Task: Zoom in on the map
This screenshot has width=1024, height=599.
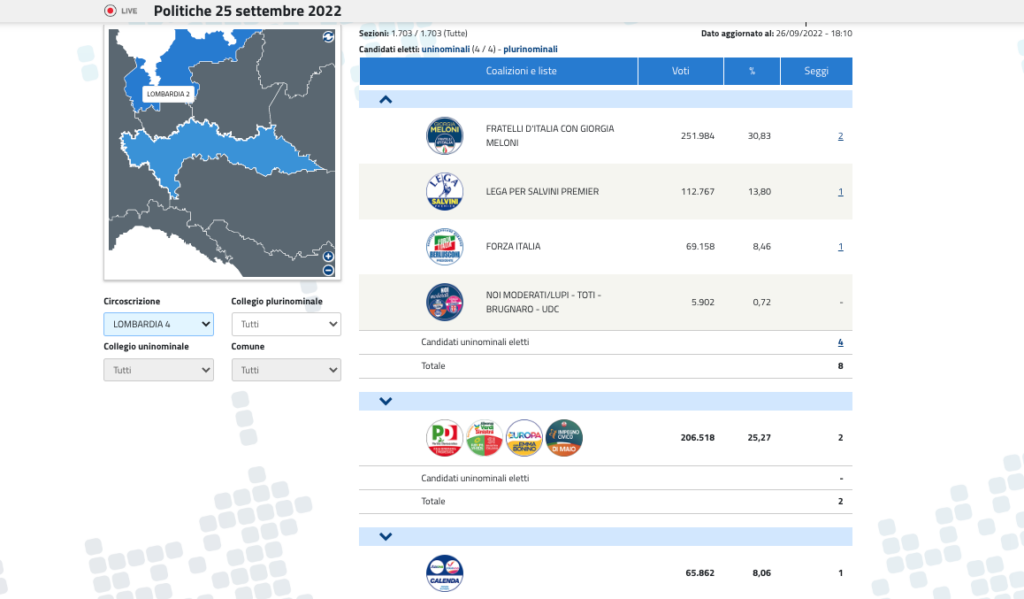Action: [x=328, y=257]
